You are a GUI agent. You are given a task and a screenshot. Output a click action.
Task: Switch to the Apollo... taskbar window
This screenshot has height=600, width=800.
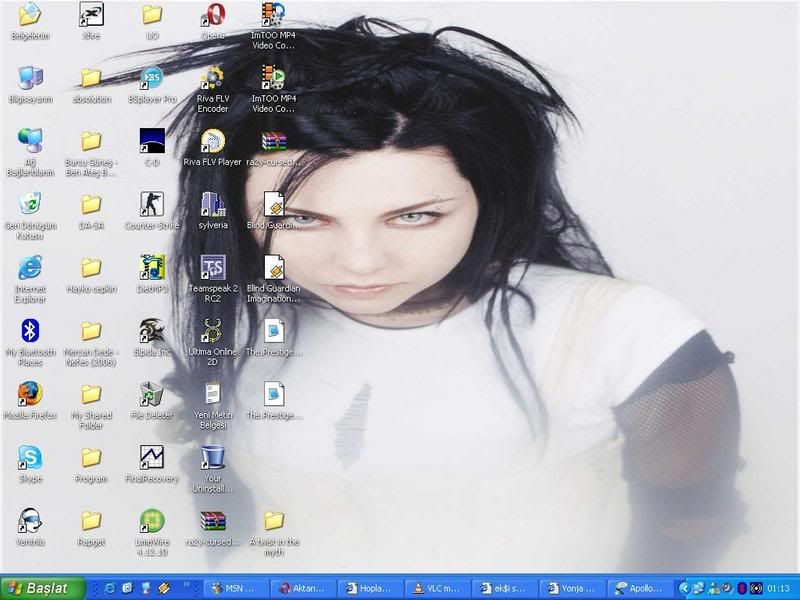point(639,589)
